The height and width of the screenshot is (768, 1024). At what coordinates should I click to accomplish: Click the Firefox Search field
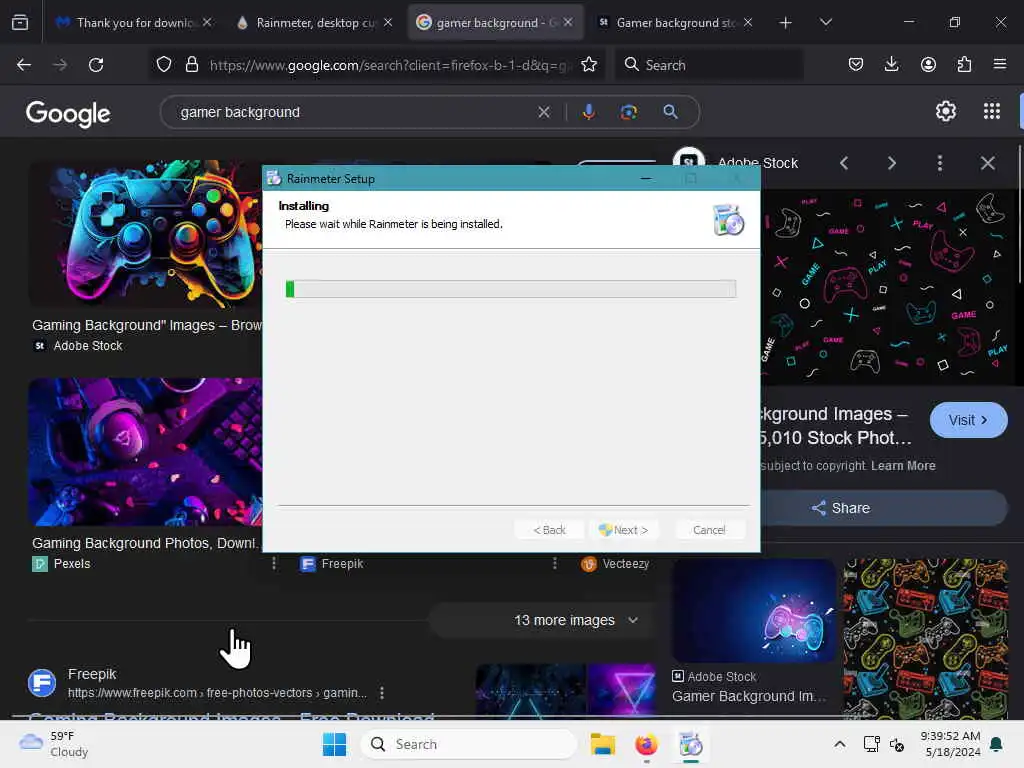[x=709, y=65]
